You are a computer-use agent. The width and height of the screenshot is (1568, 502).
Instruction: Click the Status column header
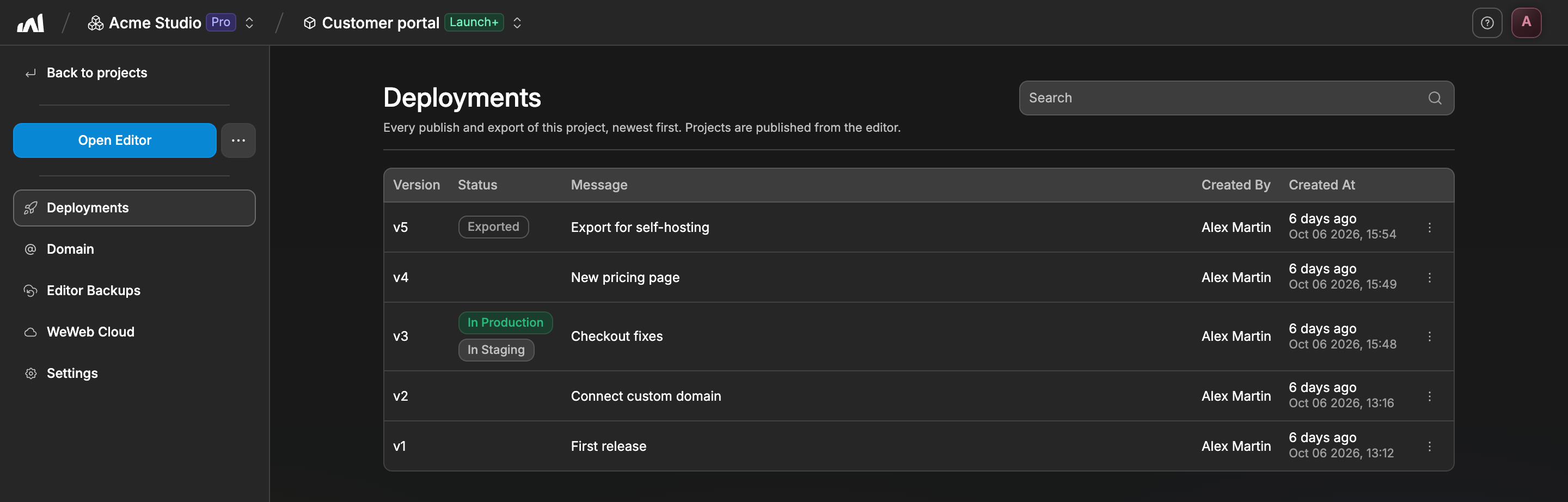(x=477, y=185)
